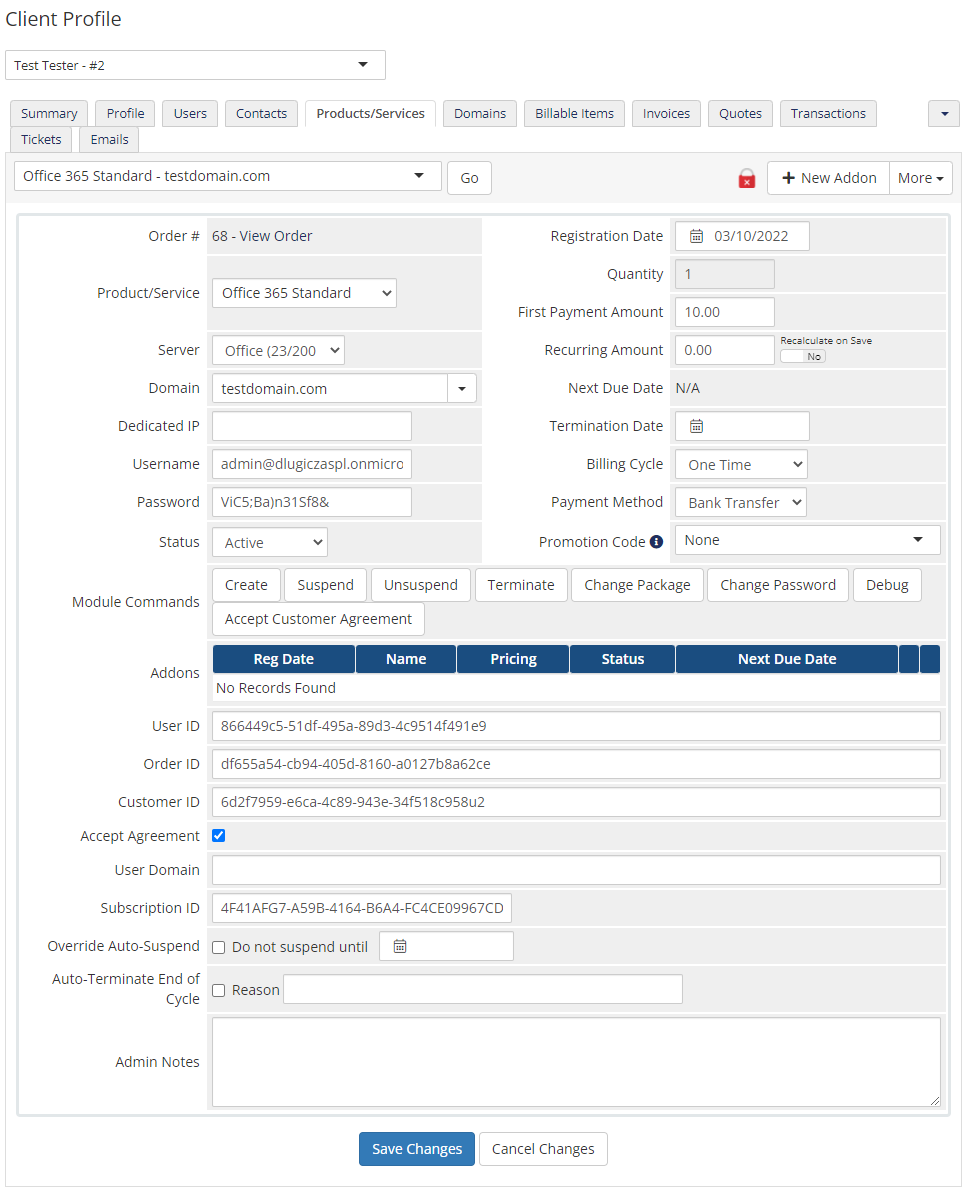Check the Auto-Terminate Reason checkbox
This screenshot has height=1194, width=970.
[219, 990]
